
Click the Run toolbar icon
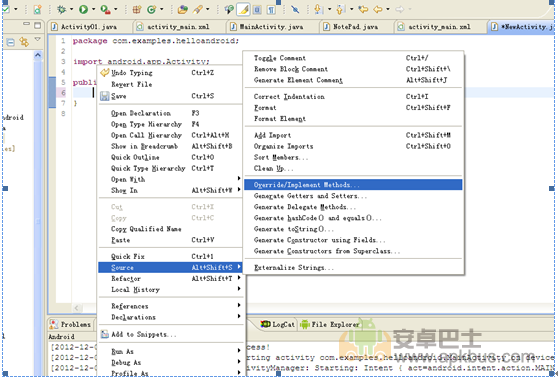(x=83, y=9)
